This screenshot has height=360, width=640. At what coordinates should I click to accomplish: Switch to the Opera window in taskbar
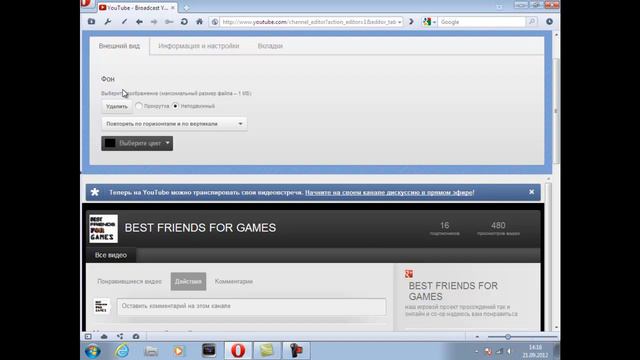click(x=238, y=351)
